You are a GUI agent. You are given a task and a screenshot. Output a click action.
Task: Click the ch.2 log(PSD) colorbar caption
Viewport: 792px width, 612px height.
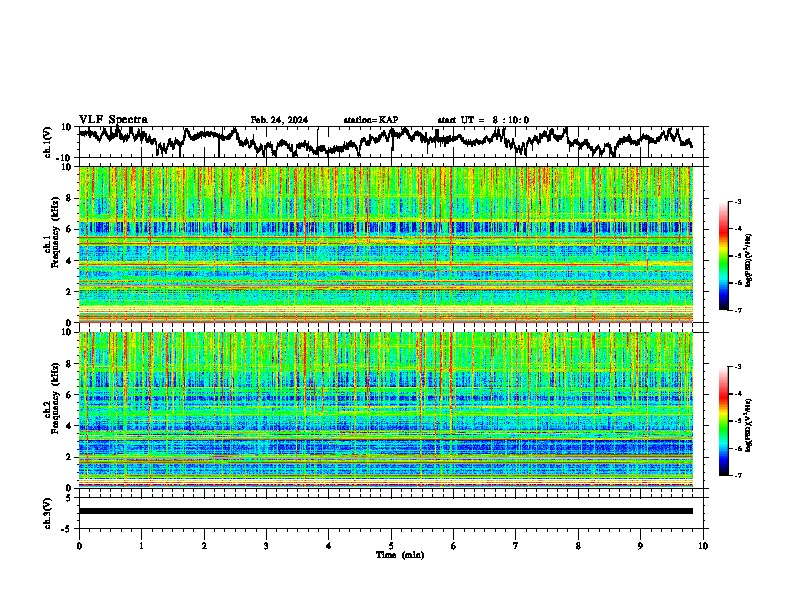click(749, 425)
